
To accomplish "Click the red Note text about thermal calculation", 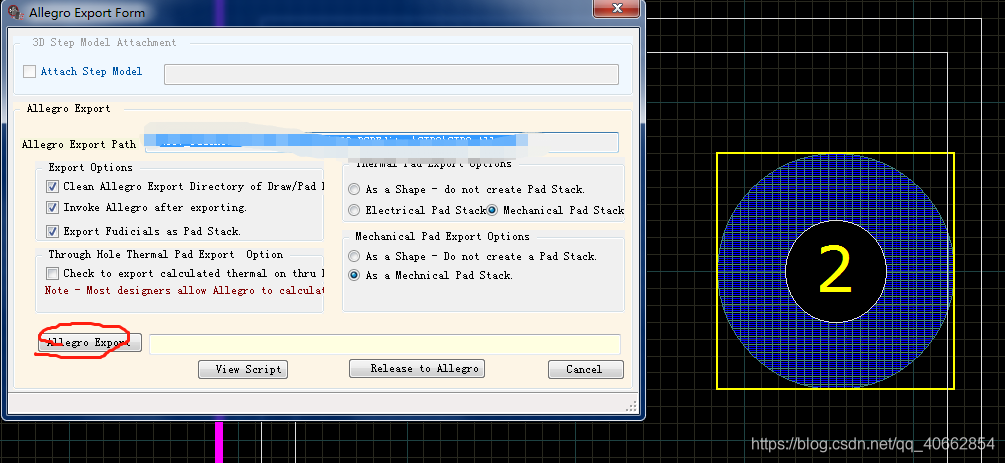I will [x=185, y=290].
